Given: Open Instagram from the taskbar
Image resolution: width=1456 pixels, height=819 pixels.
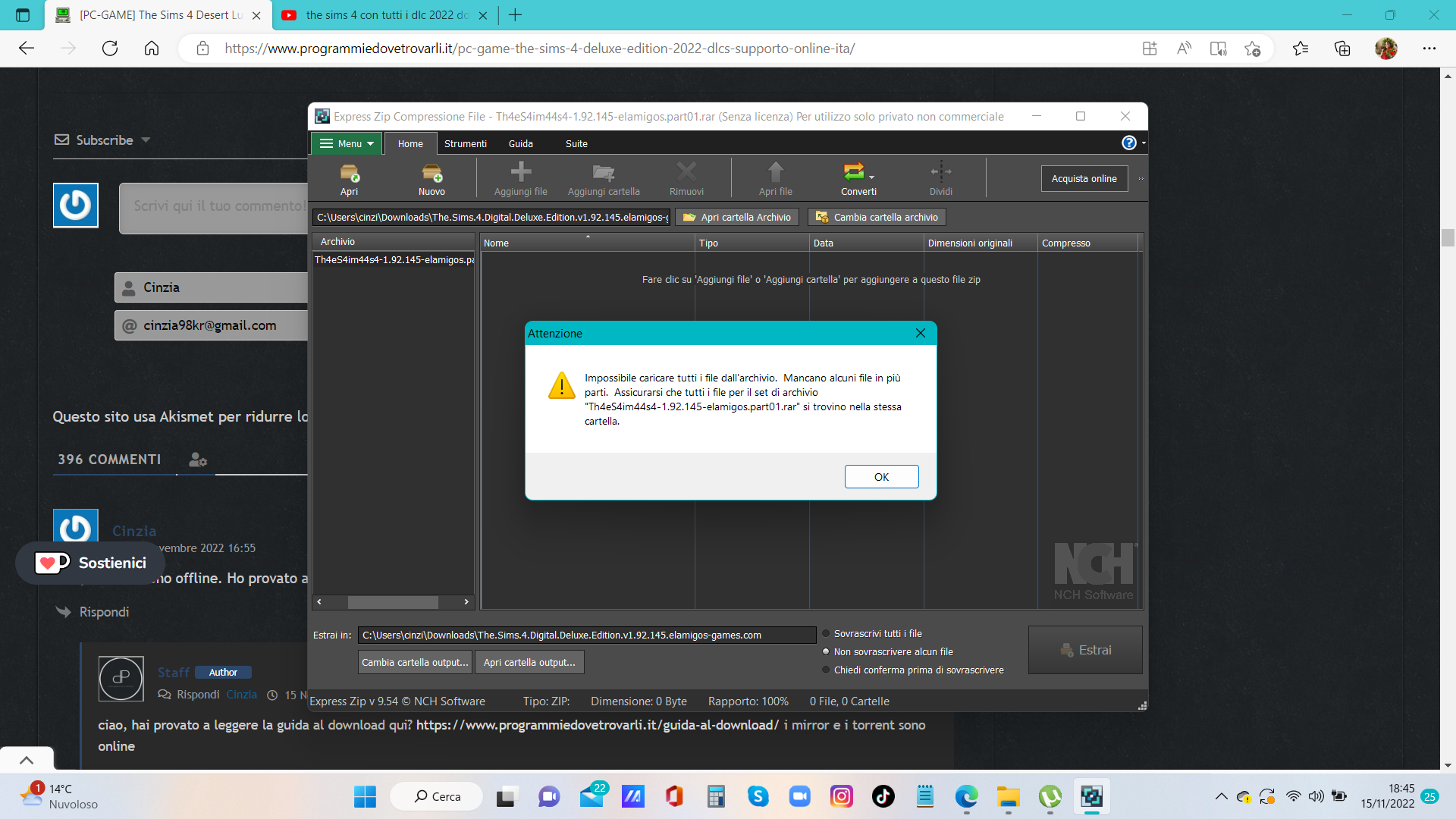Looking at the screenshot, I should [x=841, y=796].
